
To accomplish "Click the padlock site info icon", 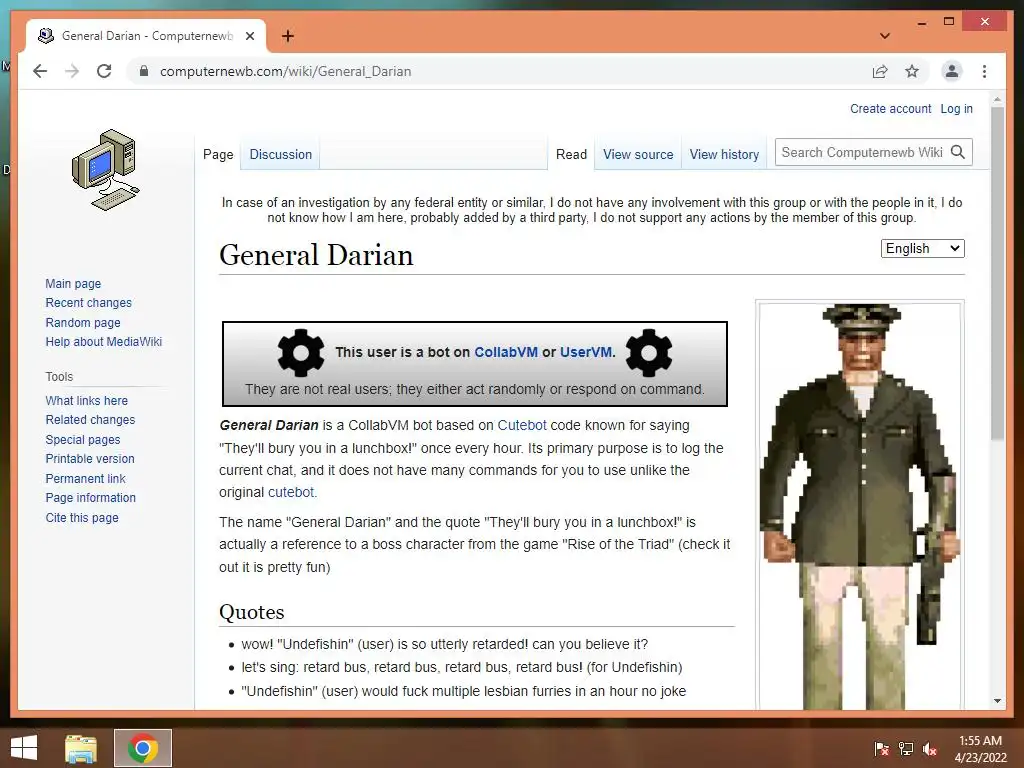I will tap(144, 71).
